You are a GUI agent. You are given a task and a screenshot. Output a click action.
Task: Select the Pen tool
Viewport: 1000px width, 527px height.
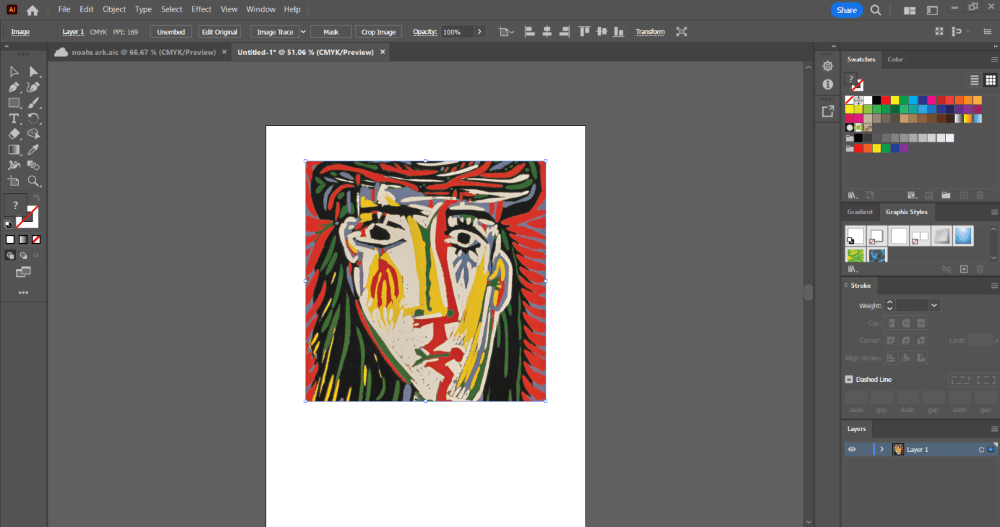13,87
